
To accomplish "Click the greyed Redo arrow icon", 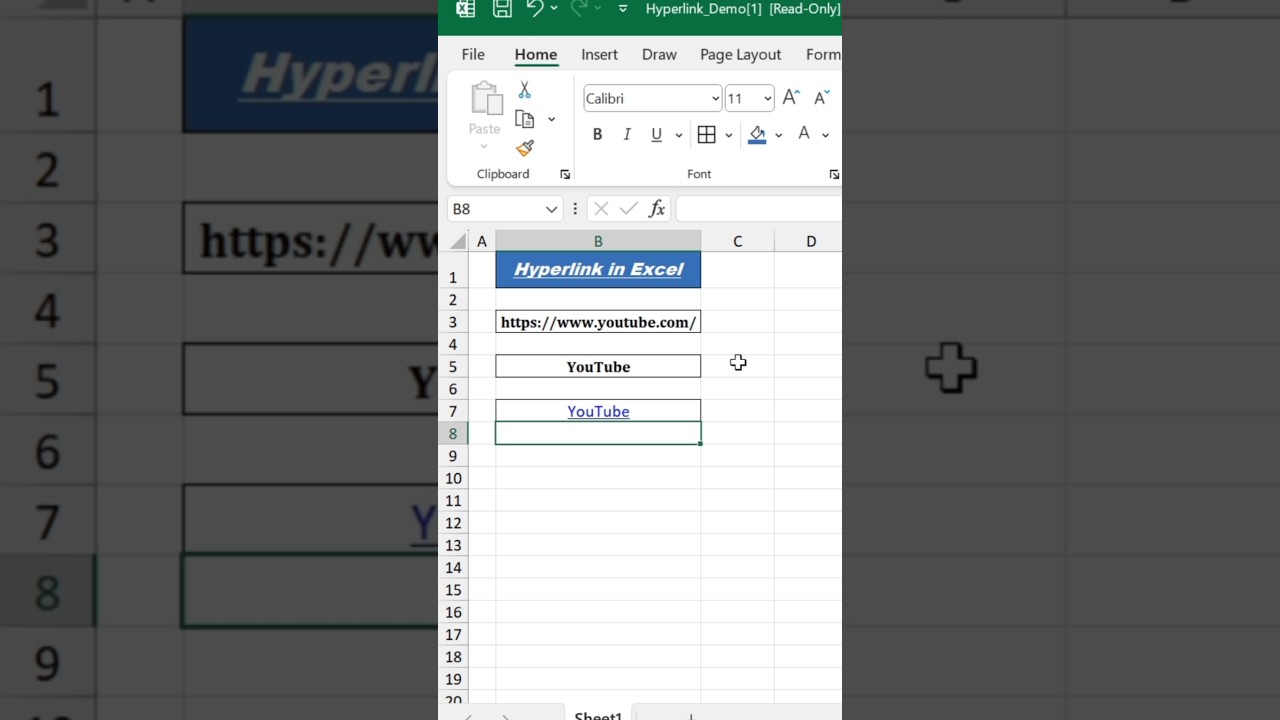I will (578, 8).
